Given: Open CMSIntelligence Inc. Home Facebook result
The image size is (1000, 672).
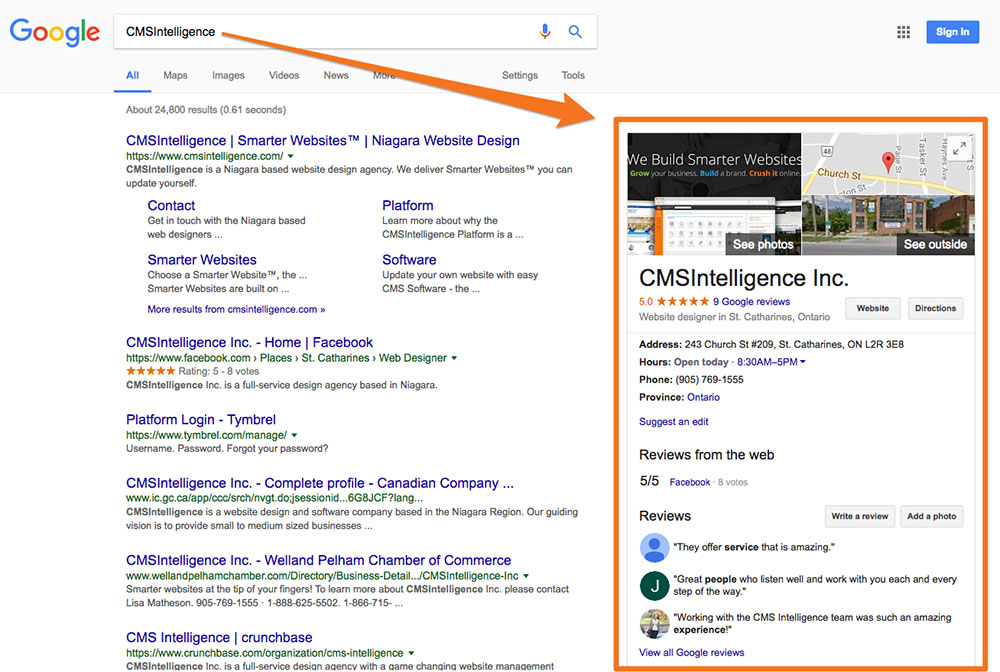Looking at the screenshot, I should point(249,342).
